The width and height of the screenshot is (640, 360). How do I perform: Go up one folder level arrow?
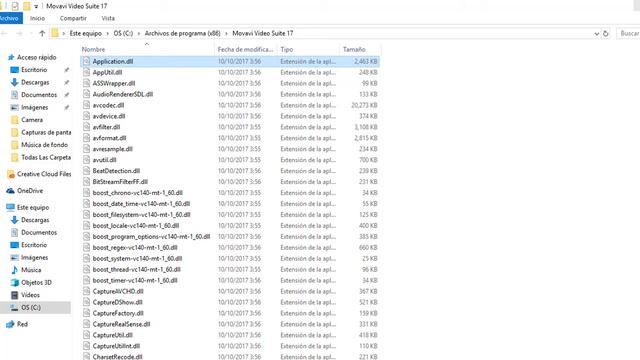(x=42, y=33)
